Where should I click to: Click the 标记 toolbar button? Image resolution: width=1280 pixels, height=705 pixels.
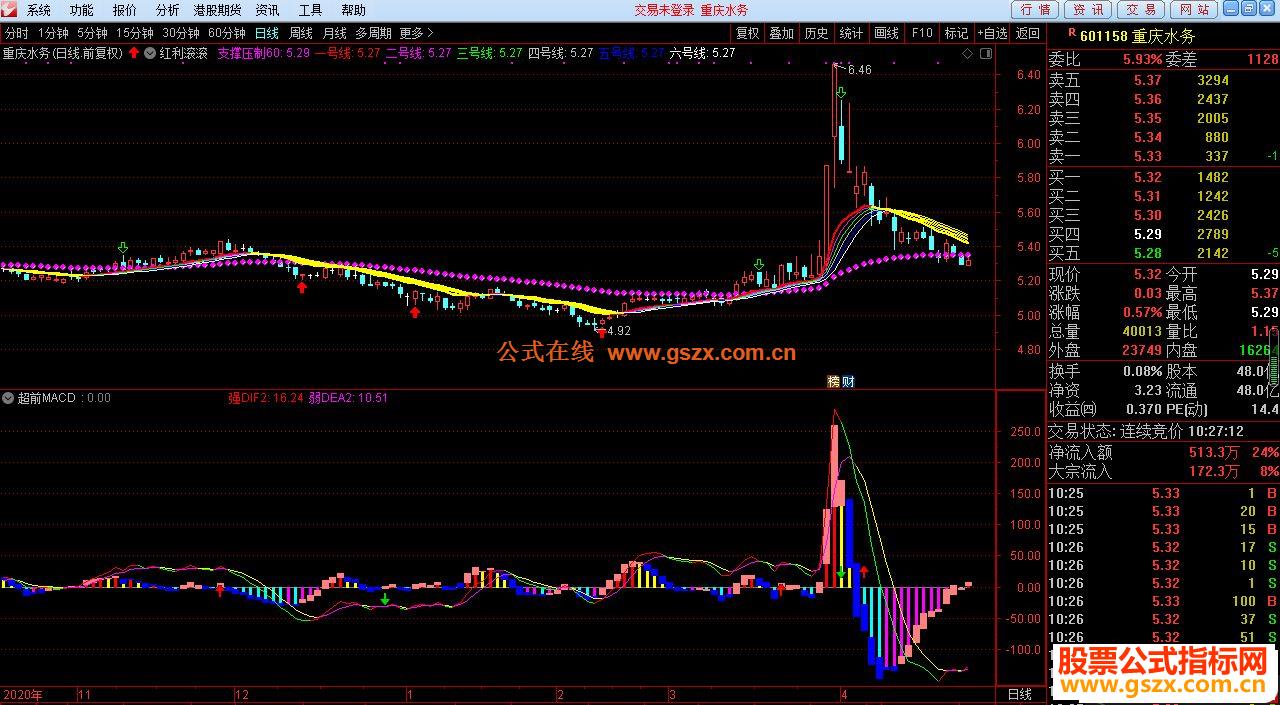pyautogui.click(x=956, y=32)
